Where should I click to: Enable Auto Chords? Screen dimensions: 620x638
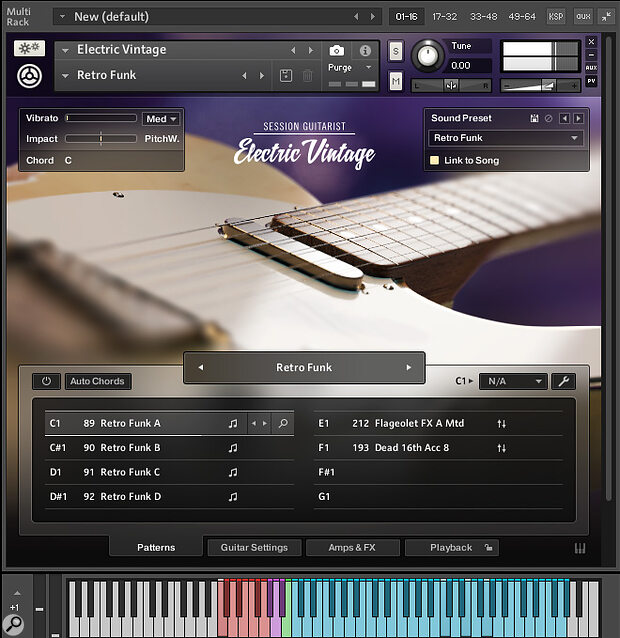click(98, 382)
